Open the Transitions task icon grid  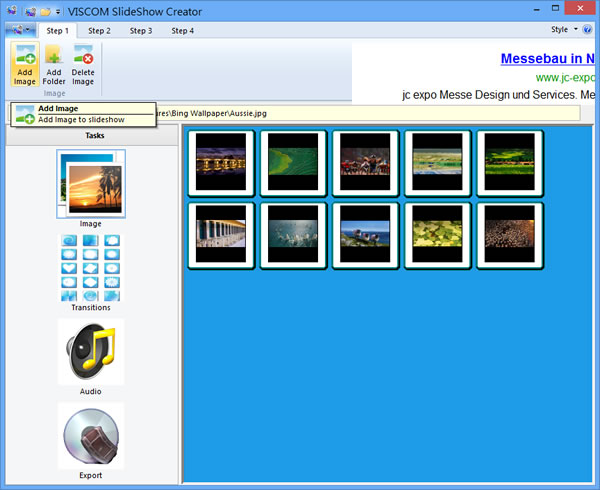tap(91, 267)
